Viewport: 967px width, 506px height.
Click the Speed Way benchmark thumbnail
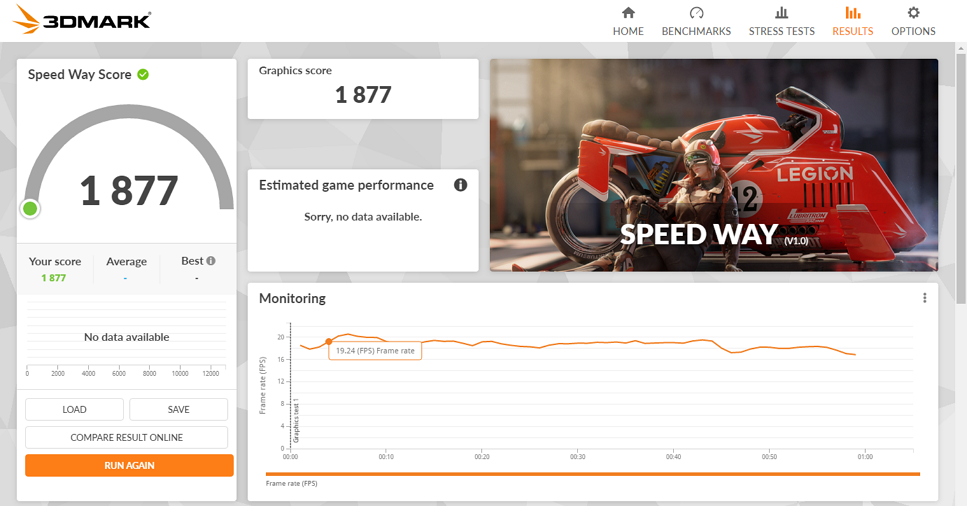714,165
